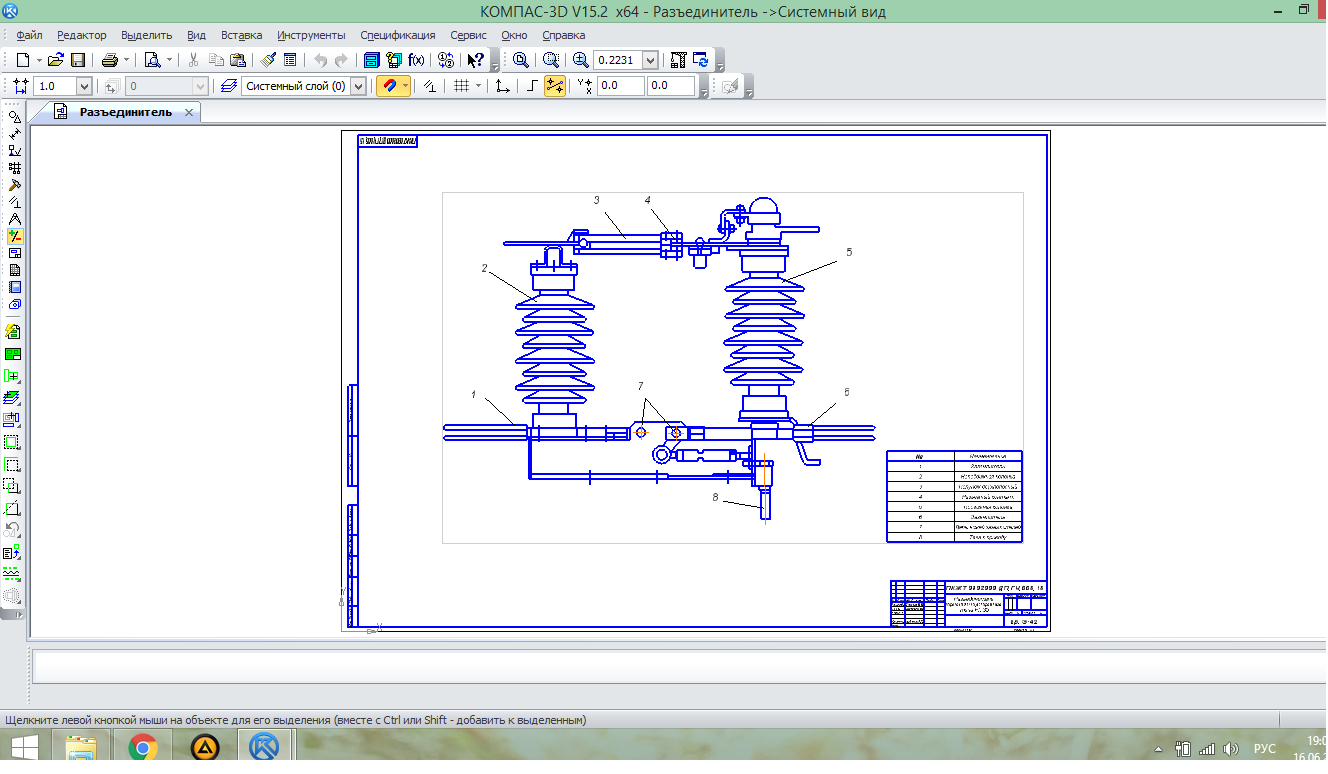Image resolution: width=1328 pixels, height=774 pixels.
Task: Open an existing document with folder icon
Action: (x=56, y=60)
